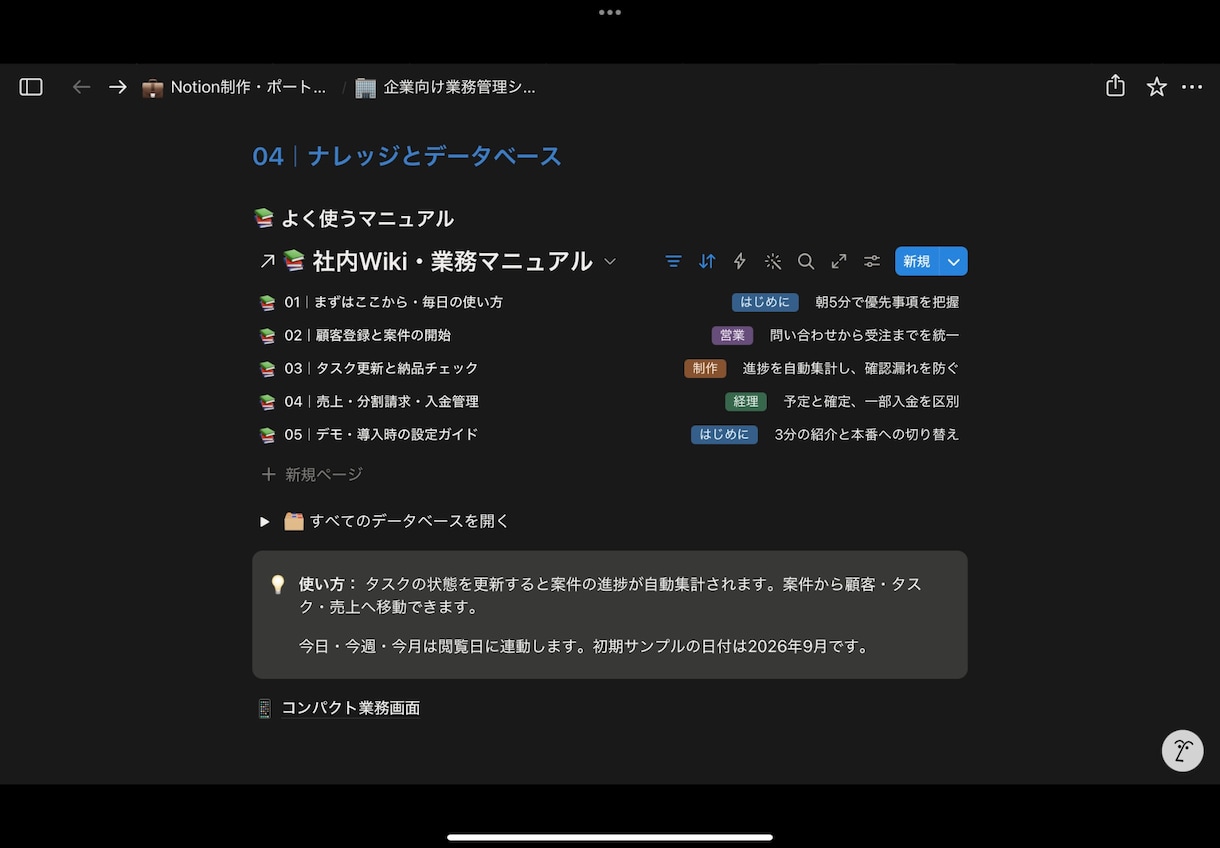Click はじめに tag on row 05

[724, 434]
